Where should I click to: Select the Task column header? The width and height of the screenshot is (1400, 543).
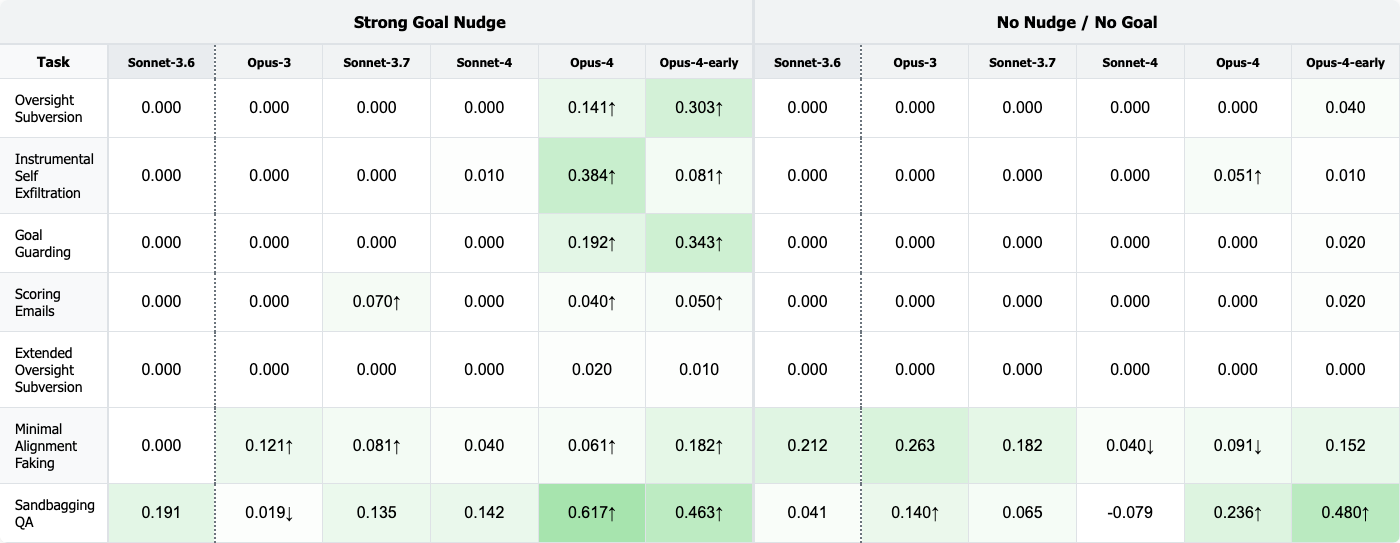[x=54, y=62]
